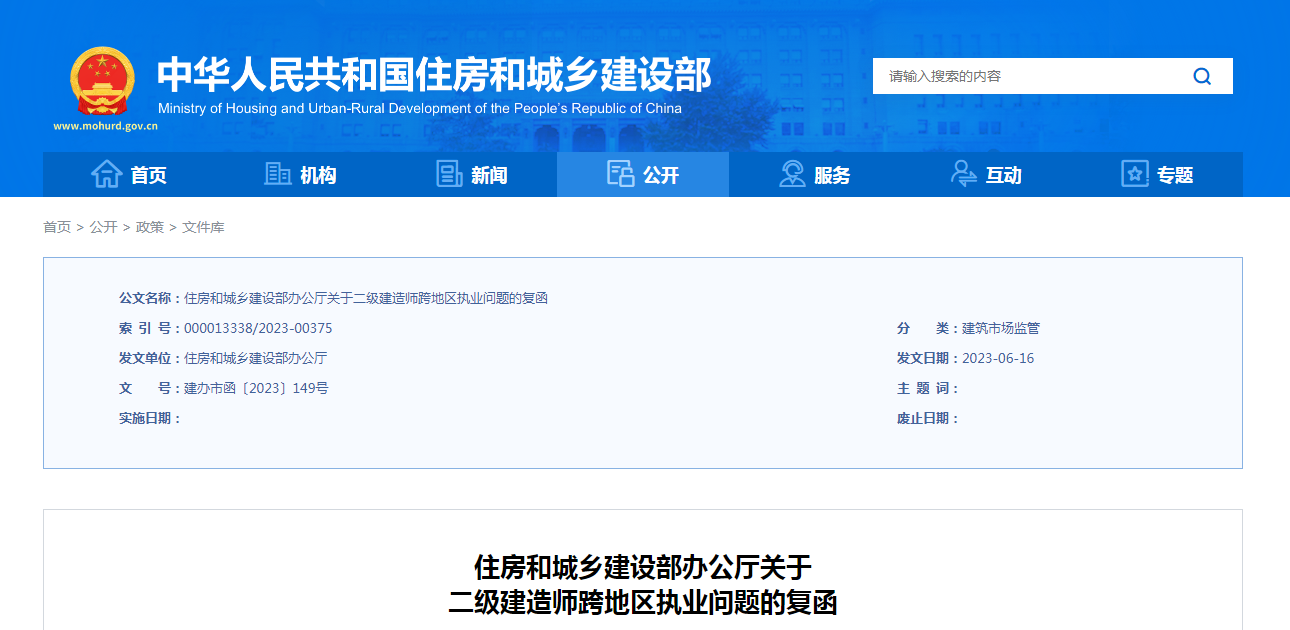Open the 机构 navigation tab
Screen dimensions: 1290x630
pyautogui.click(x=318, y=175)
